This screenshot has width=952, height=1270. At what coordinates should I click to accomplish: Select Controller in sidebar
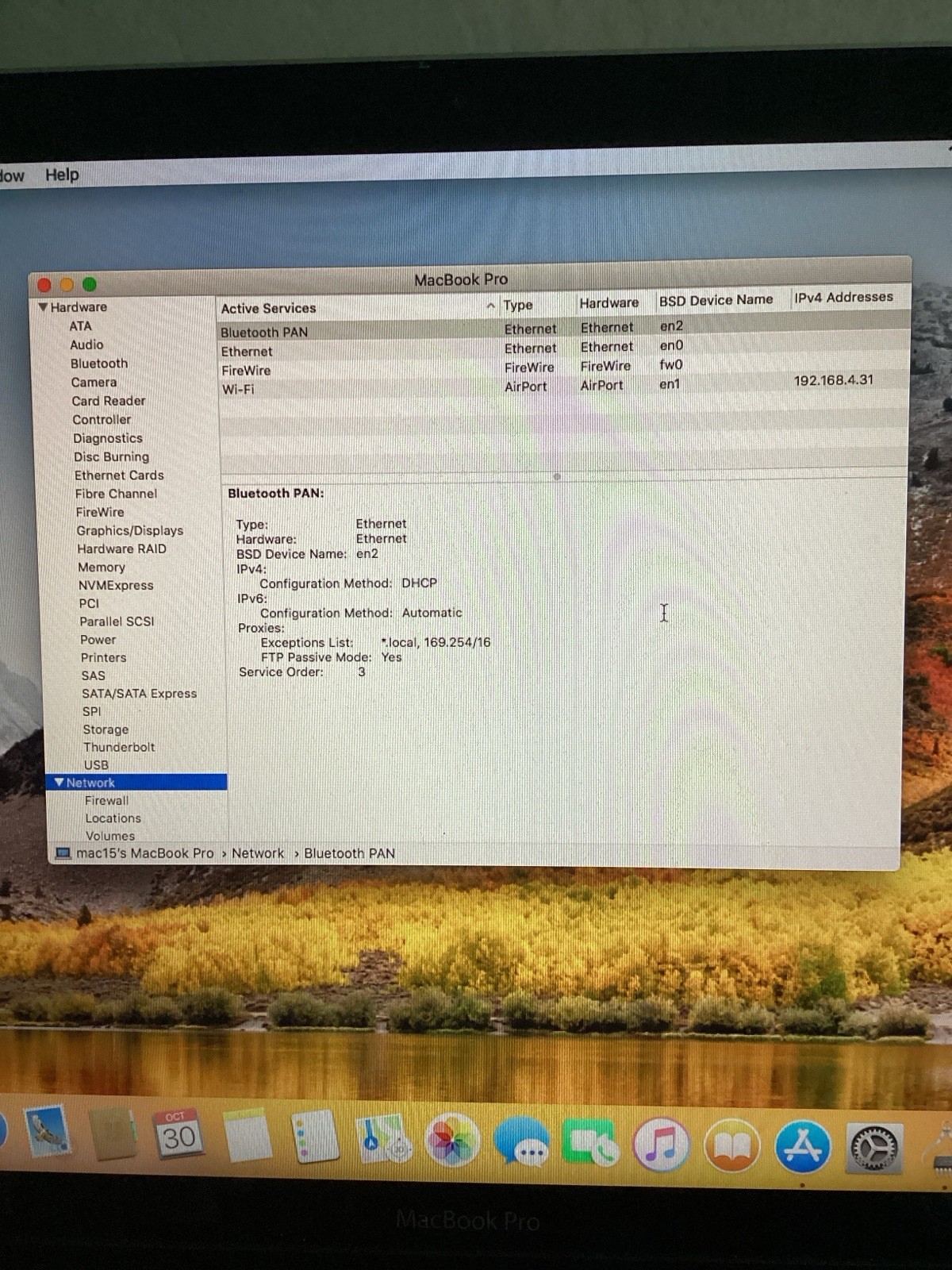tap(102, 419)
